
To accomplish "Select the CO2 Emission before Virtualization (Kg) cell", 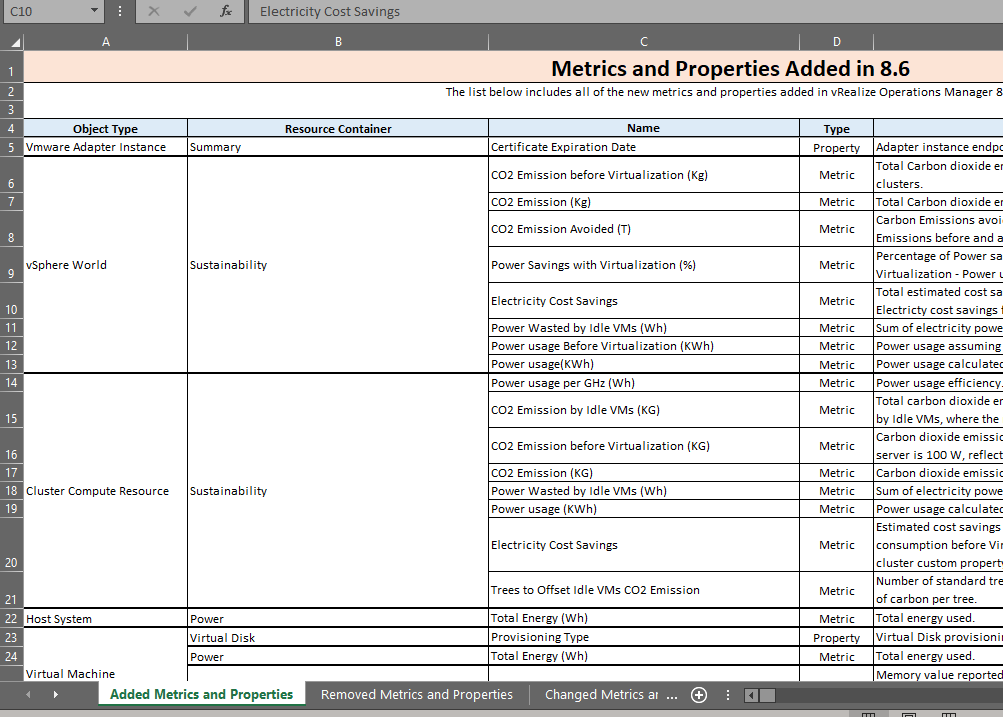I will tap(644, 175).
